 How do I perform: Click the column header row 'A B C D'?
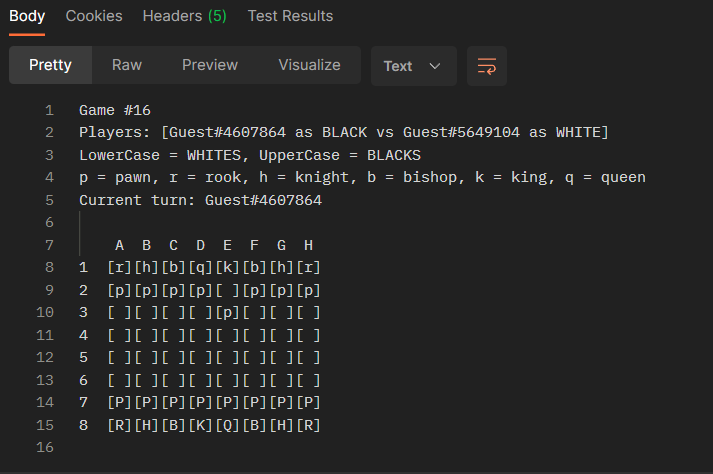(214, 245)
